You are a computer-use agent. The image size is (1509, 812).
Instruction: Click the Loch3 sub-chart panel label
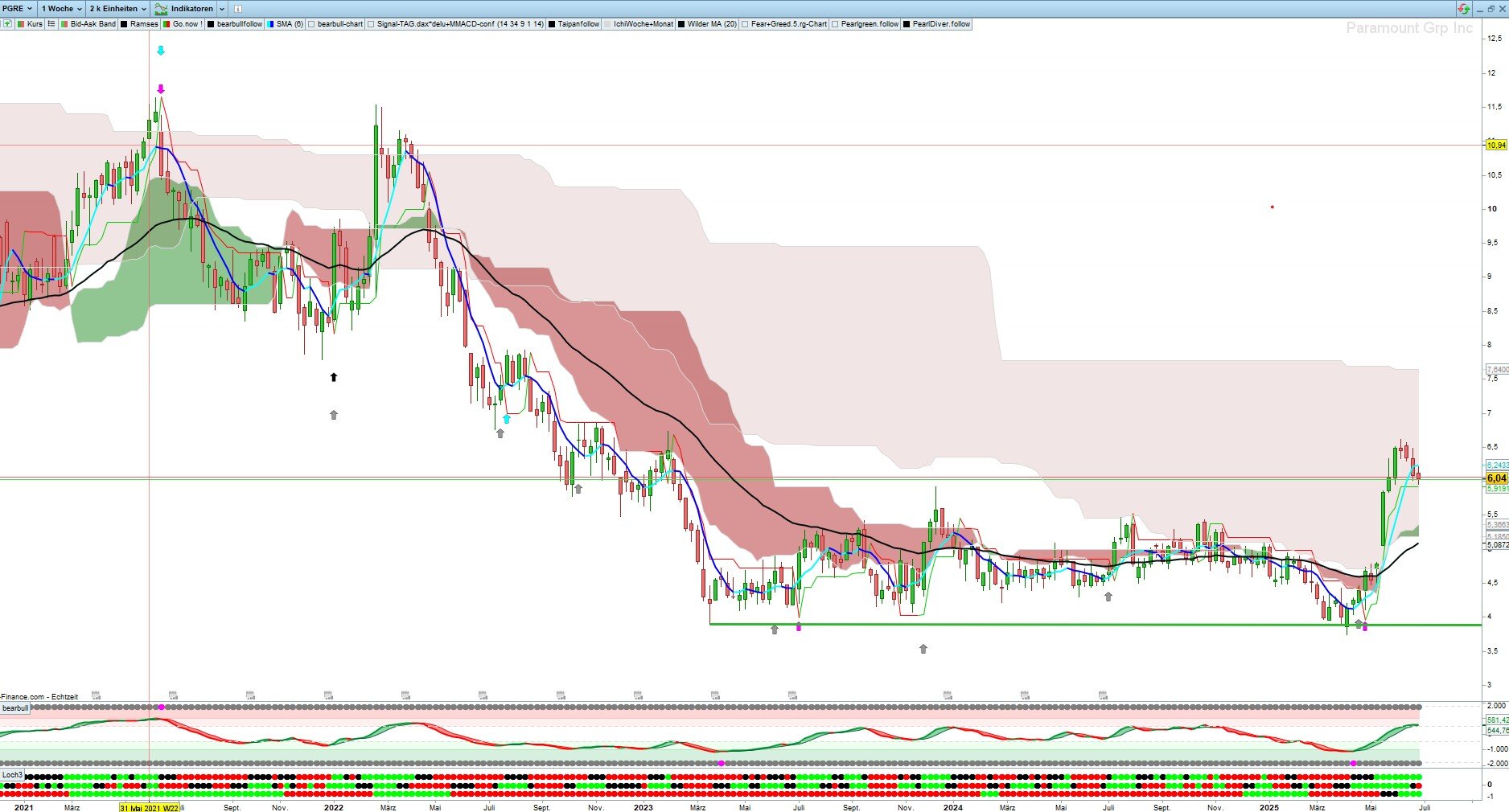click(x=12, y=775)
